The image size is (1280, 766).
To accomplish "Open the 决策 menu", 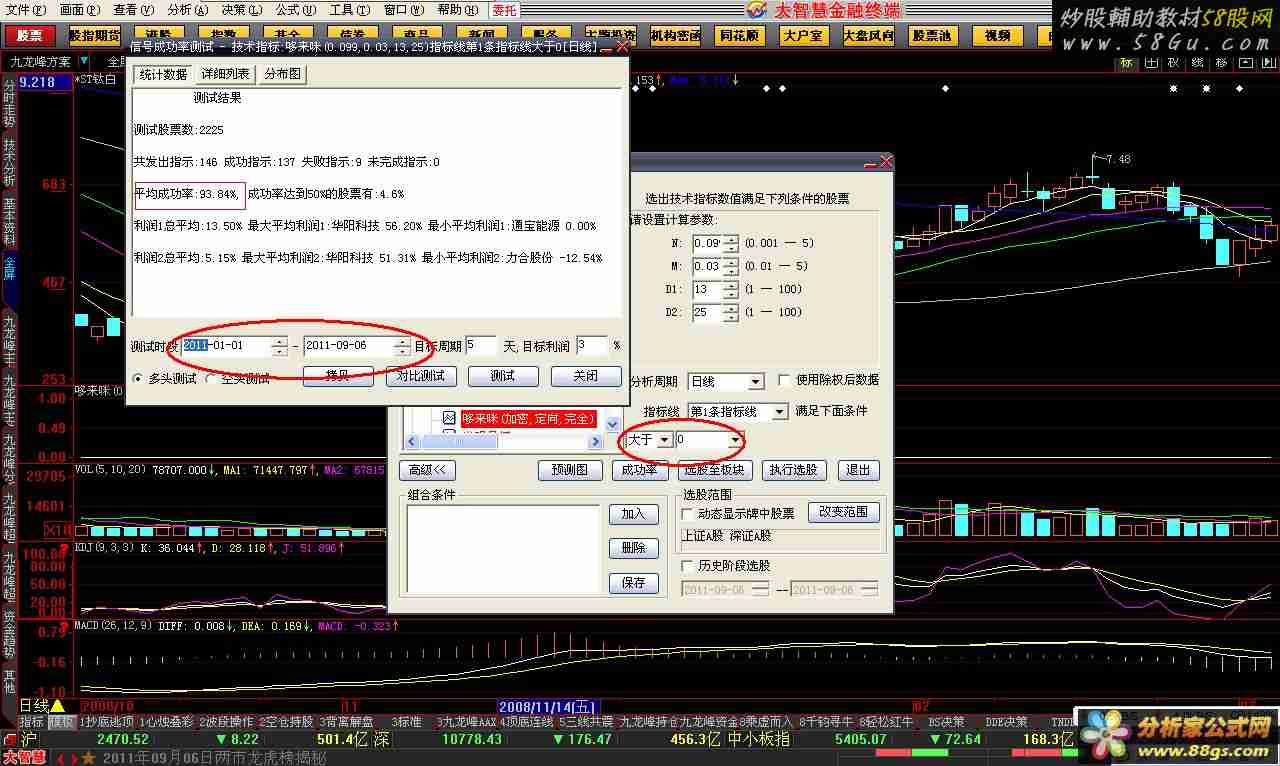I will point(242,10).
